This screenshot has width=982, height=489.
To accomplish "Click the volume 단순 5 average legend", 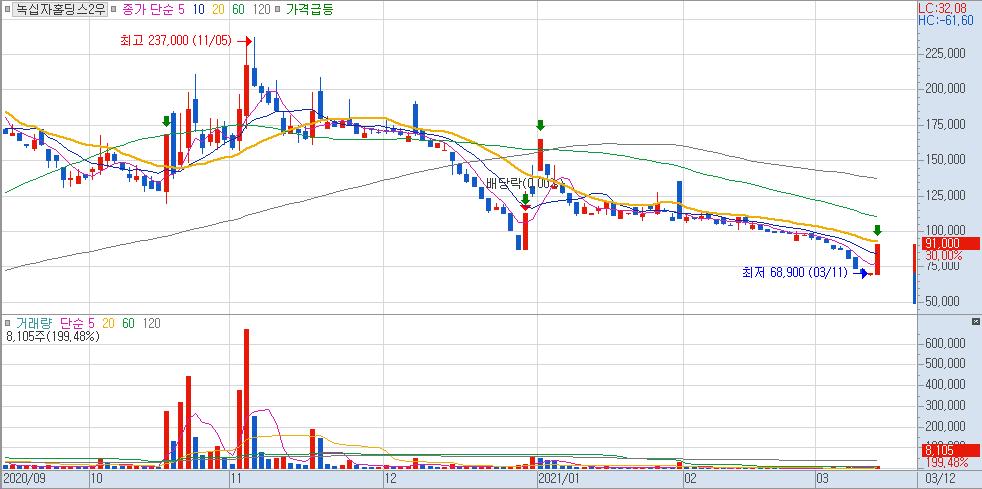I will coord(77,323).
